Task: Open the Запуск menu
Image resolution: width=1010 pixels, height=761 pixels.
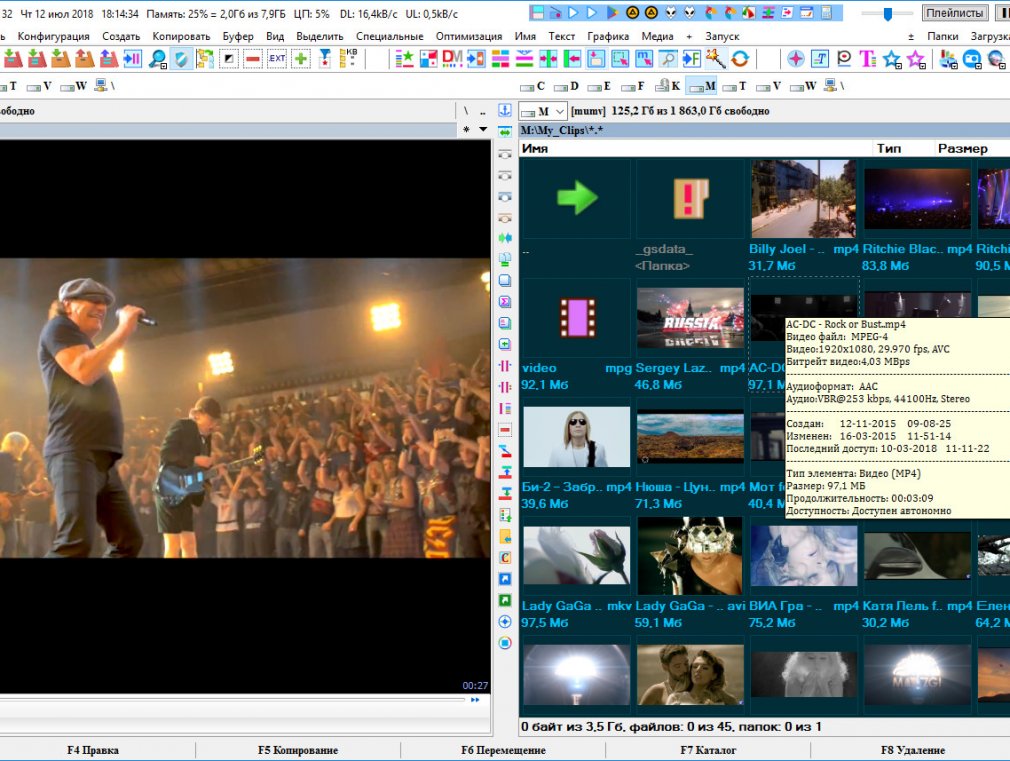Action: pos(722,37)
